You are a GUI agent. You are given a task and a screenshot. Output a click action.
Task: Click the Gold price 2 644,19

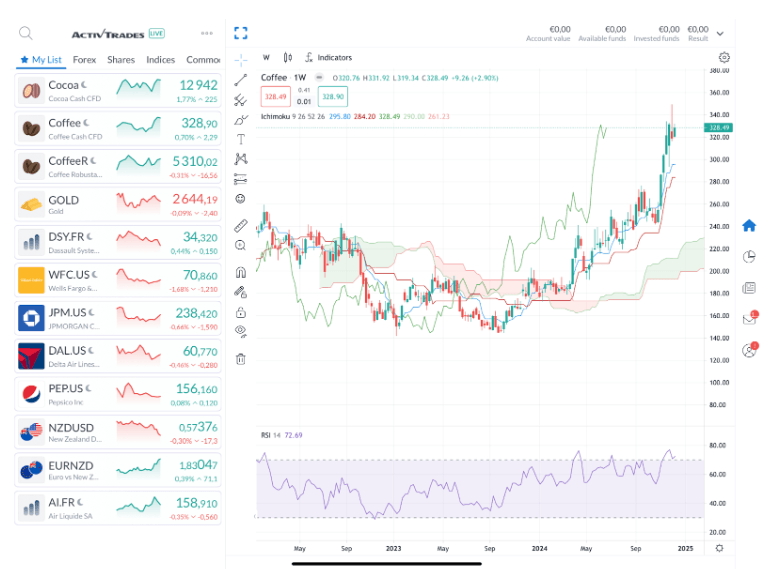(x=195, y=199)
